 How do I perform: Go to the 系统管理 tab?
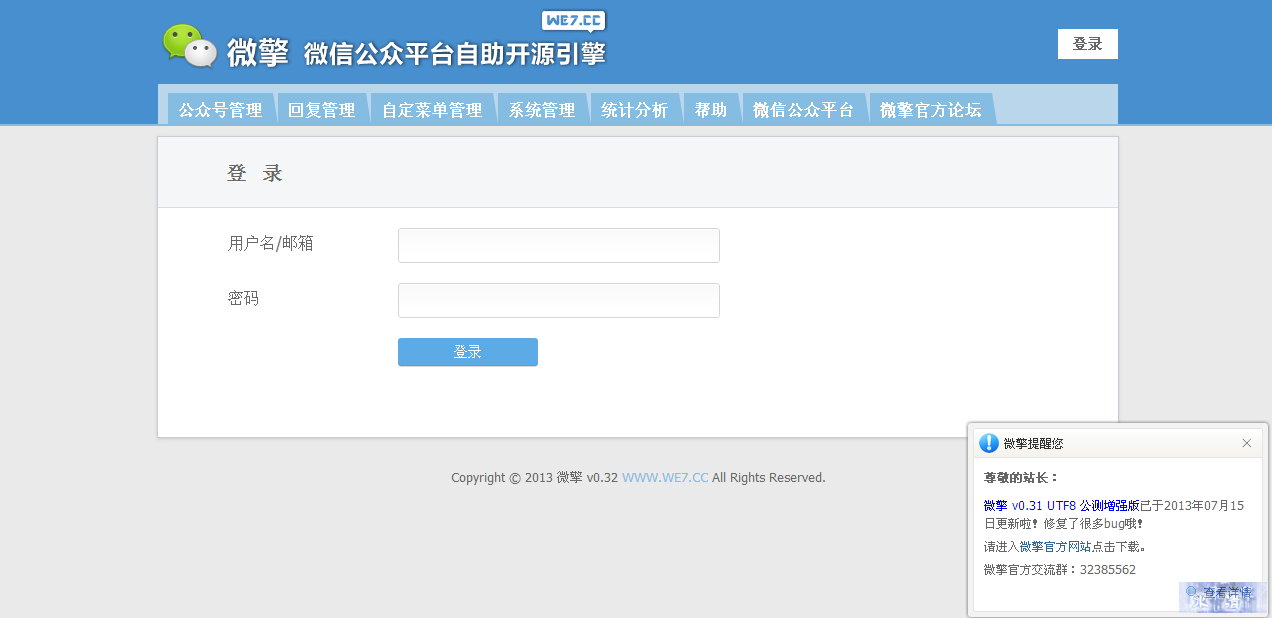pyautogui.click(x=542, y=110)
